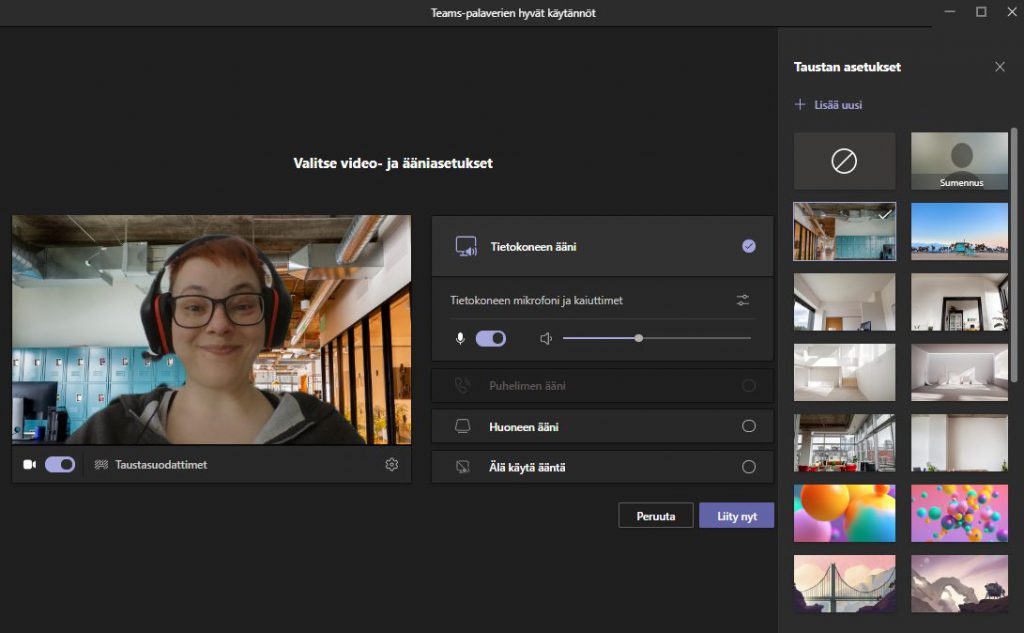This screenshot has height=633, width=1024.
Task: Select the illustrated bridge background
Action: tap(844, 584)
